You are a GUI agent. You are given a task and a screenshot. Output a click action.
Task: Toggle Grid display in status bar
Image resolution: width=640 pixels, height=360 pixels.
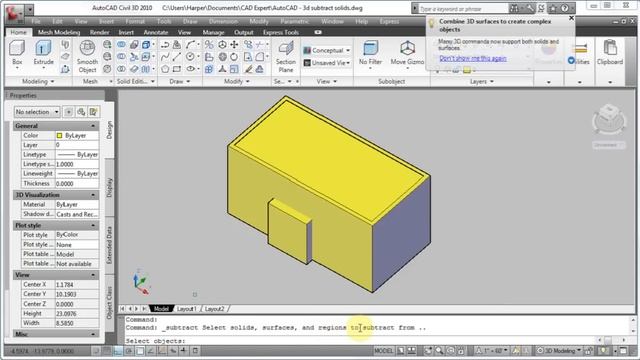(107, 351)
